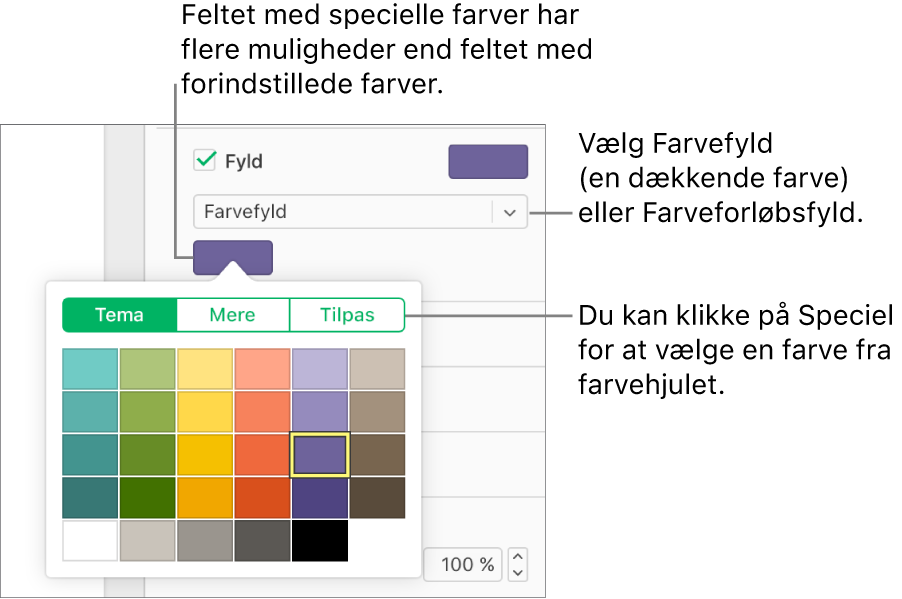Select the highlighted purple swatch
Image resolution: width=902 pixels, height=599 pixels.
pyautogui.click(x=320, y=455)
